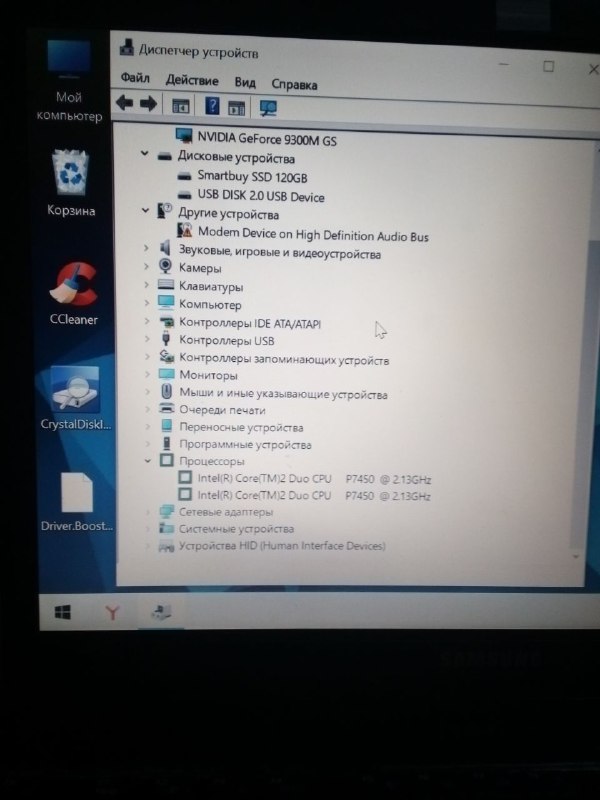This screenshot has height=800, width=600.
Task: Open the Корзина recycle bin icon
Action: (72, 180)
